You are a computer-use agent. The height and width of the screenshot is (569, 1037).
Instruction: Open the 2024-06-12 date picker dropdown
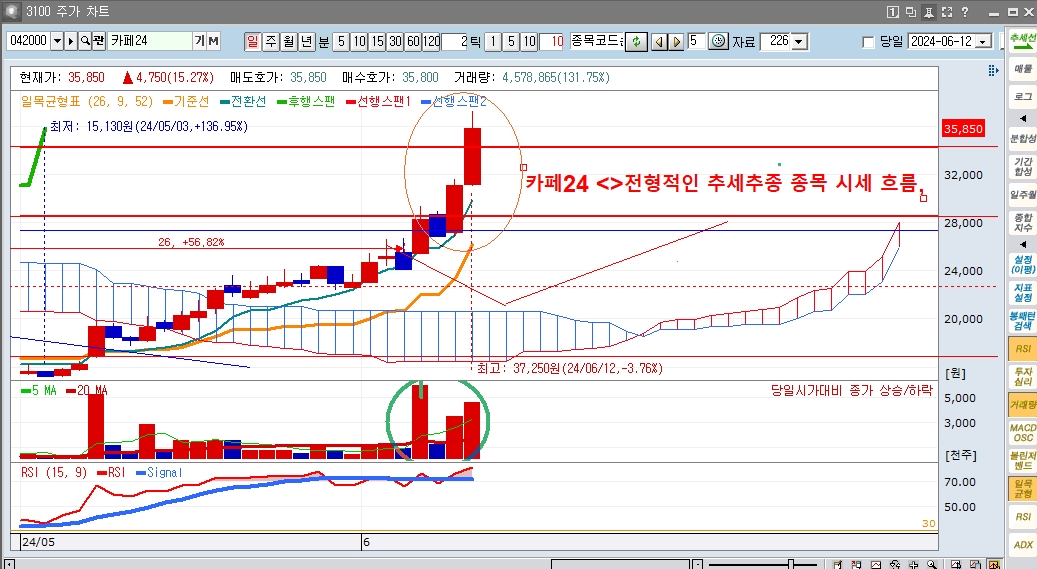click(x=984, y=42)
